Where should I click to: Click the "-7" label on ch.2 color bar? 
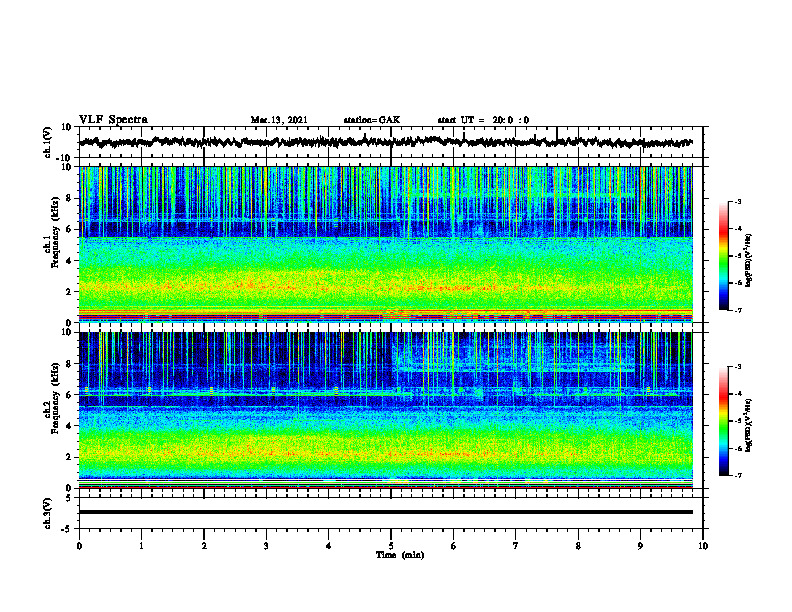coord(737,475)
